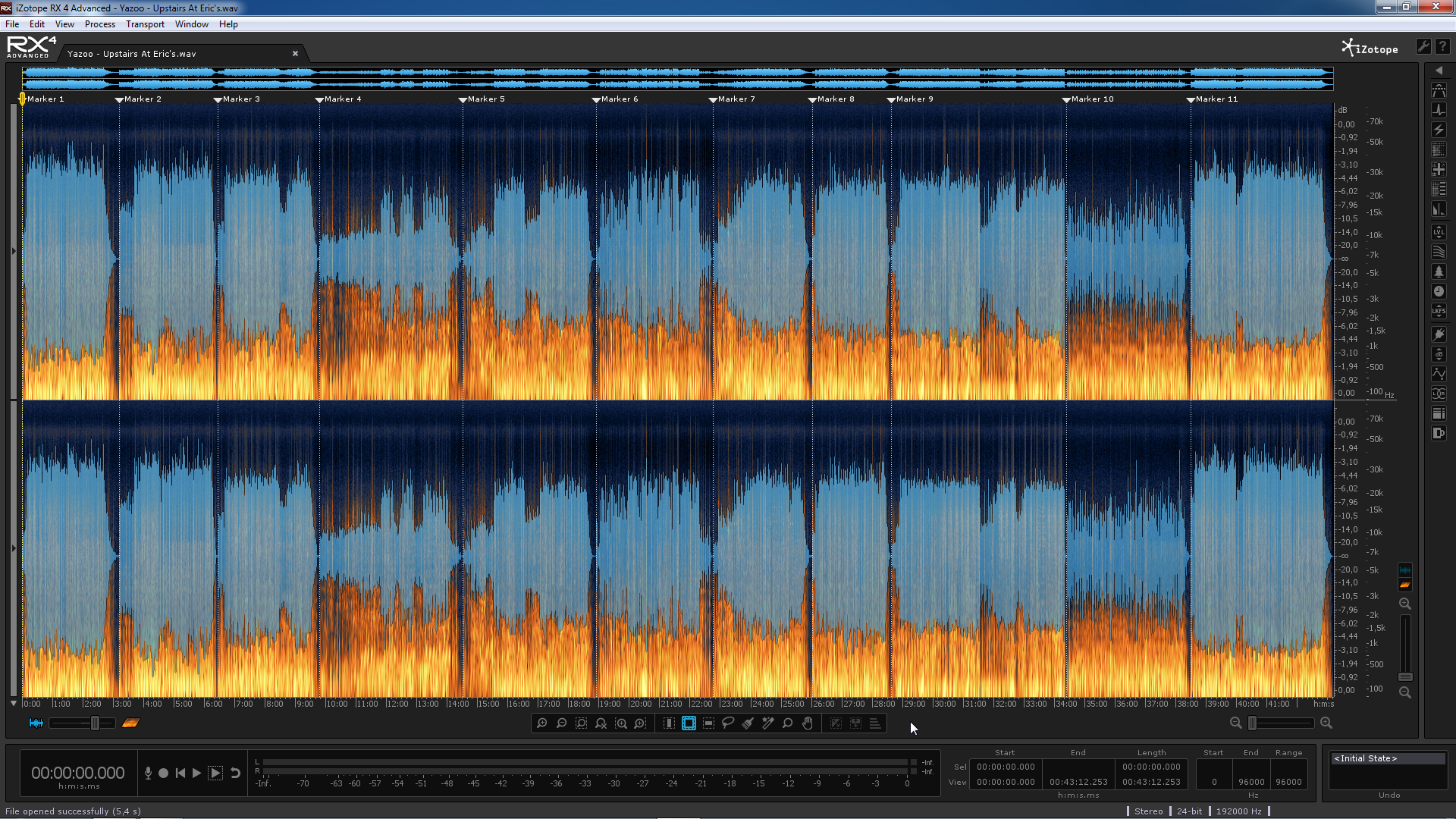
Task: Collapse the left channel expander arrow
Action: (13, 251)
